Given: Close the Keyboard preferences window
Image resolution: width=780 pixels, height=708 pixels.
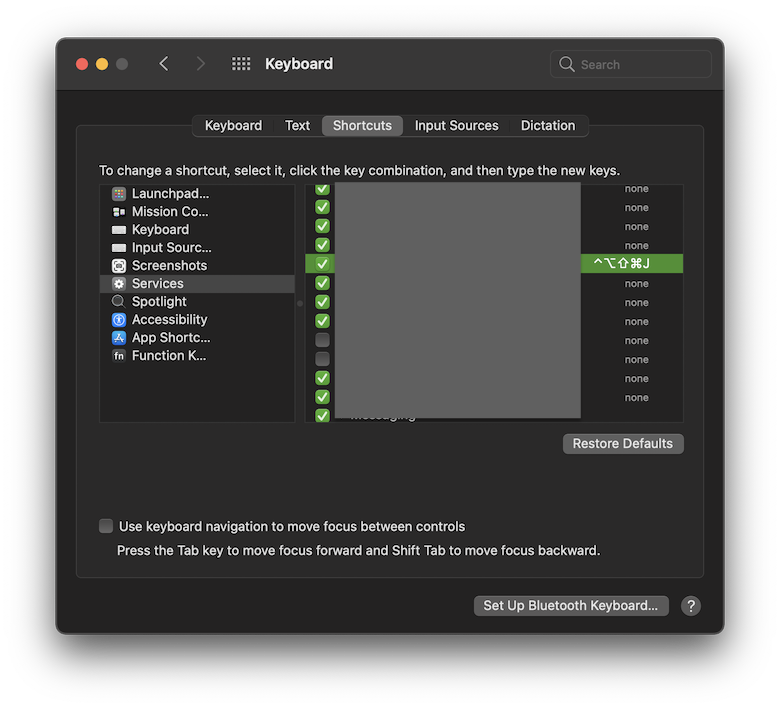Looking at the screenshot, I should point(82,64).
